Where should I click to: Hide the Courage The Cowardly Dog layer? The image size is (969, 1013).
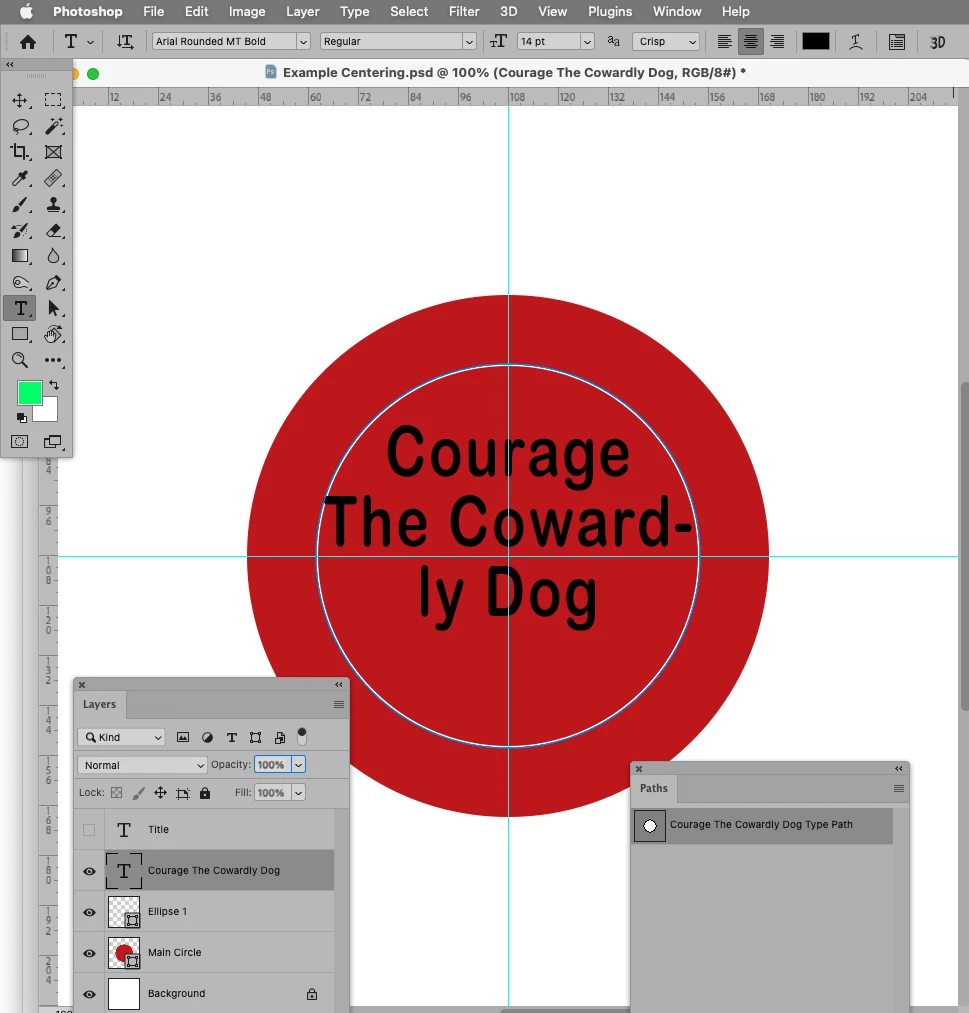[89, 871]
